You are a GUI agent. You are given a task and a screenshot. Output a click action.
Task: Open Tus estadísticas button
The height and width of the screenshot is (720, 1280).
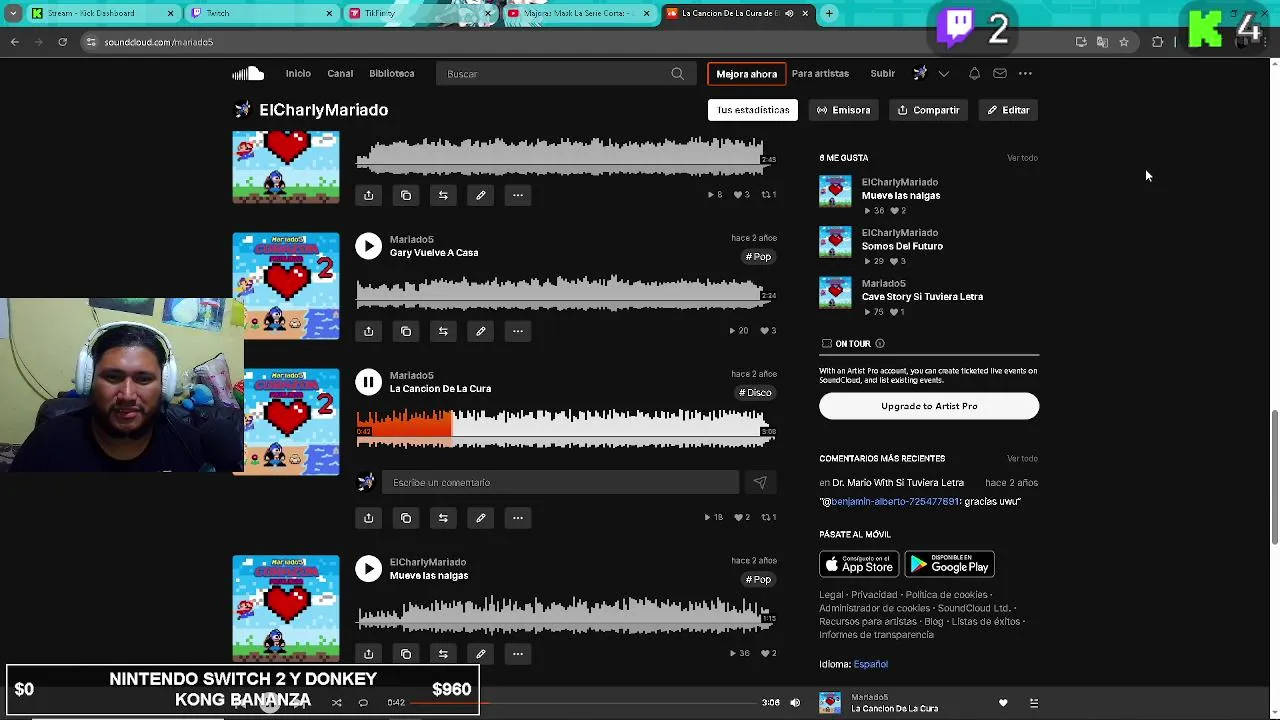click(x=753, y=110)
